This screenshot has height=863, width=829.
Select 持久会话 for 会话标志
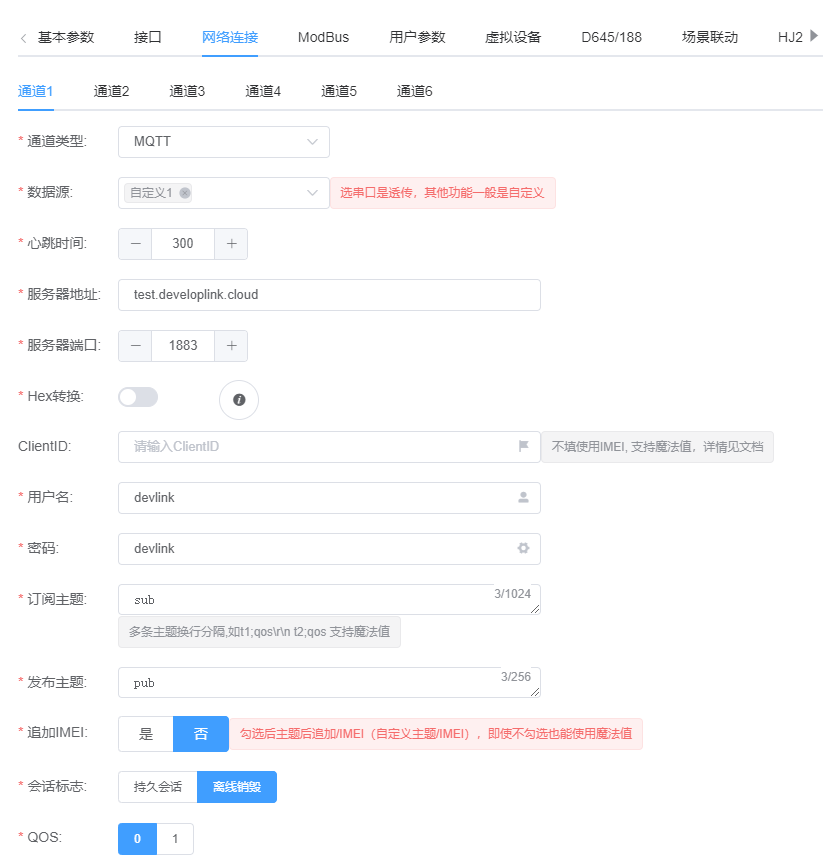tap(158, 786)
